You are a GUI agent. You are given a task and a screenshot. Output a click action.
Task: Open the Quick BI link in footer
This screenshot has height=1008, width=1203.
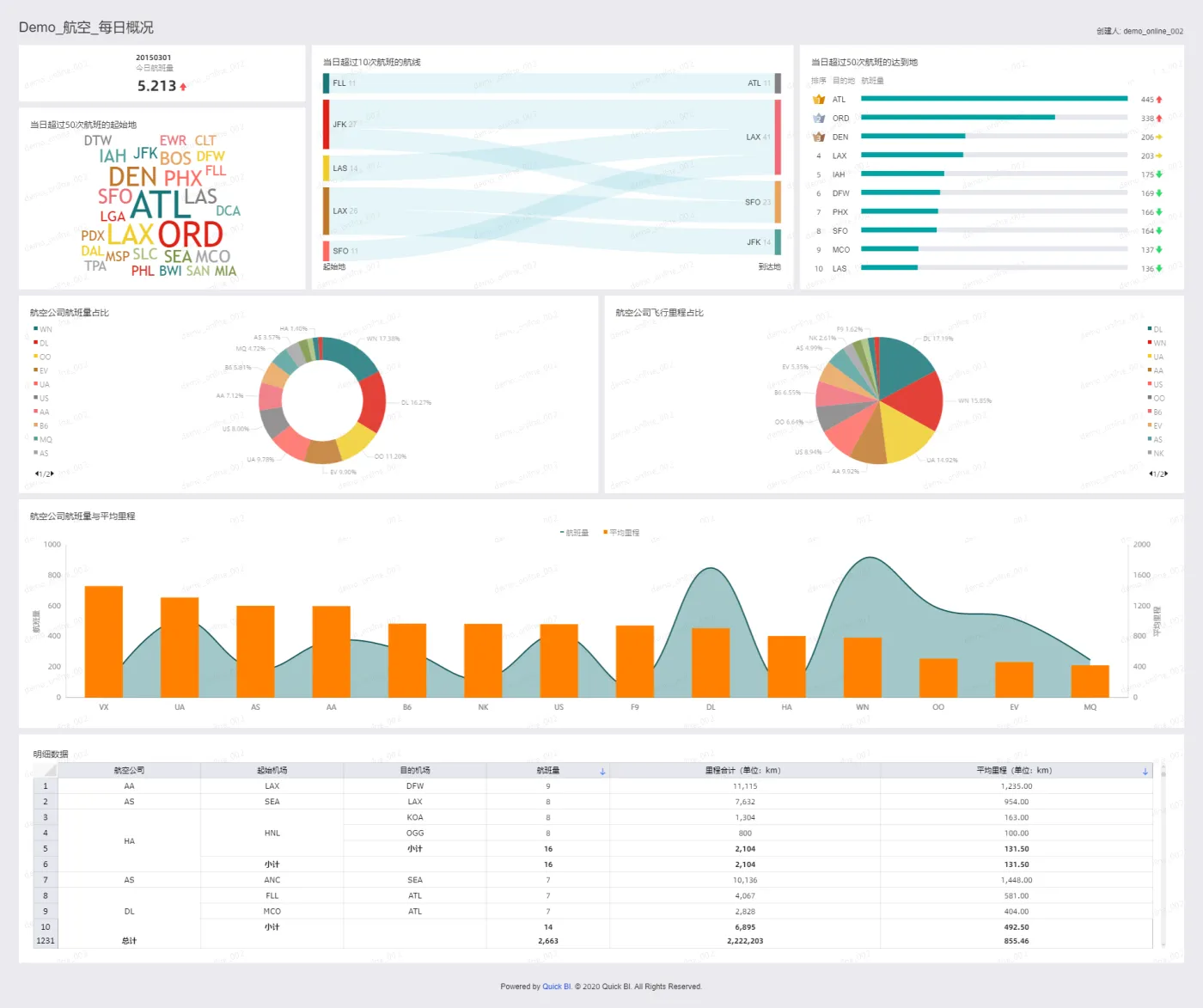click(x=557, y=987)
